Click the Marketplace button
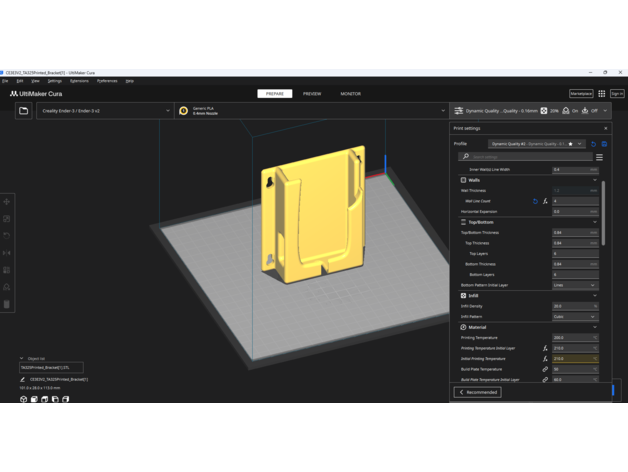628x472 pixels. coord(581,94)
